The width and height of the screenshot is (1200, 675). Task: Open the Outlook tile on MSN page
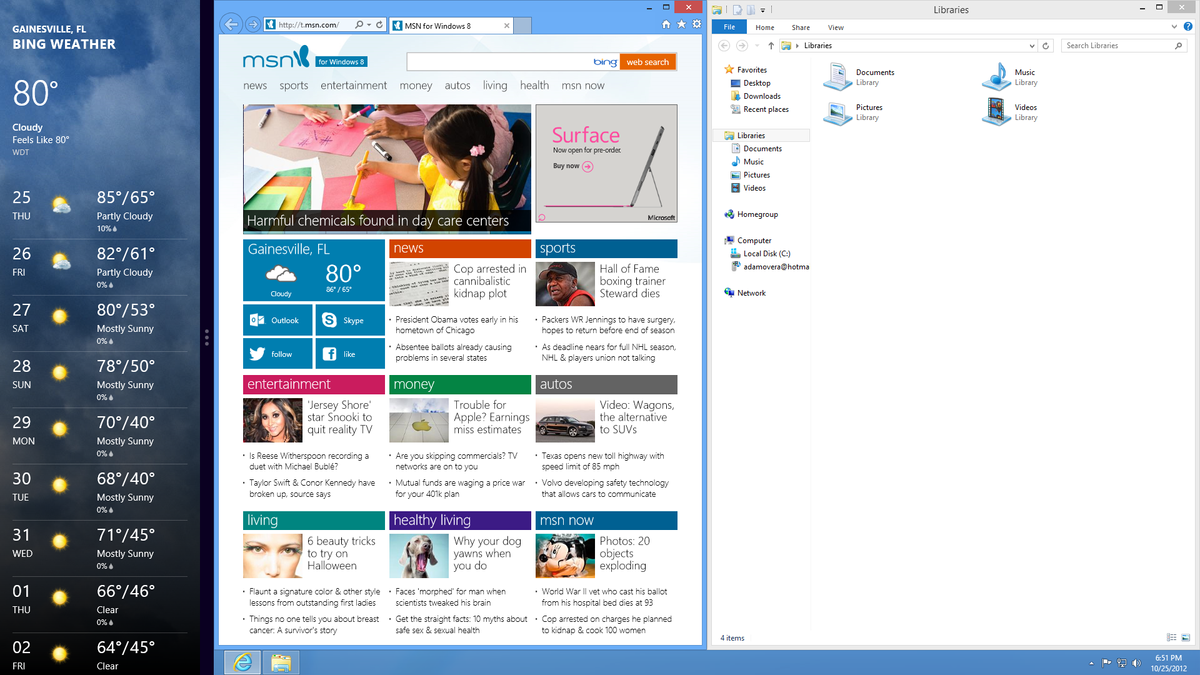(x=277, y=320)
